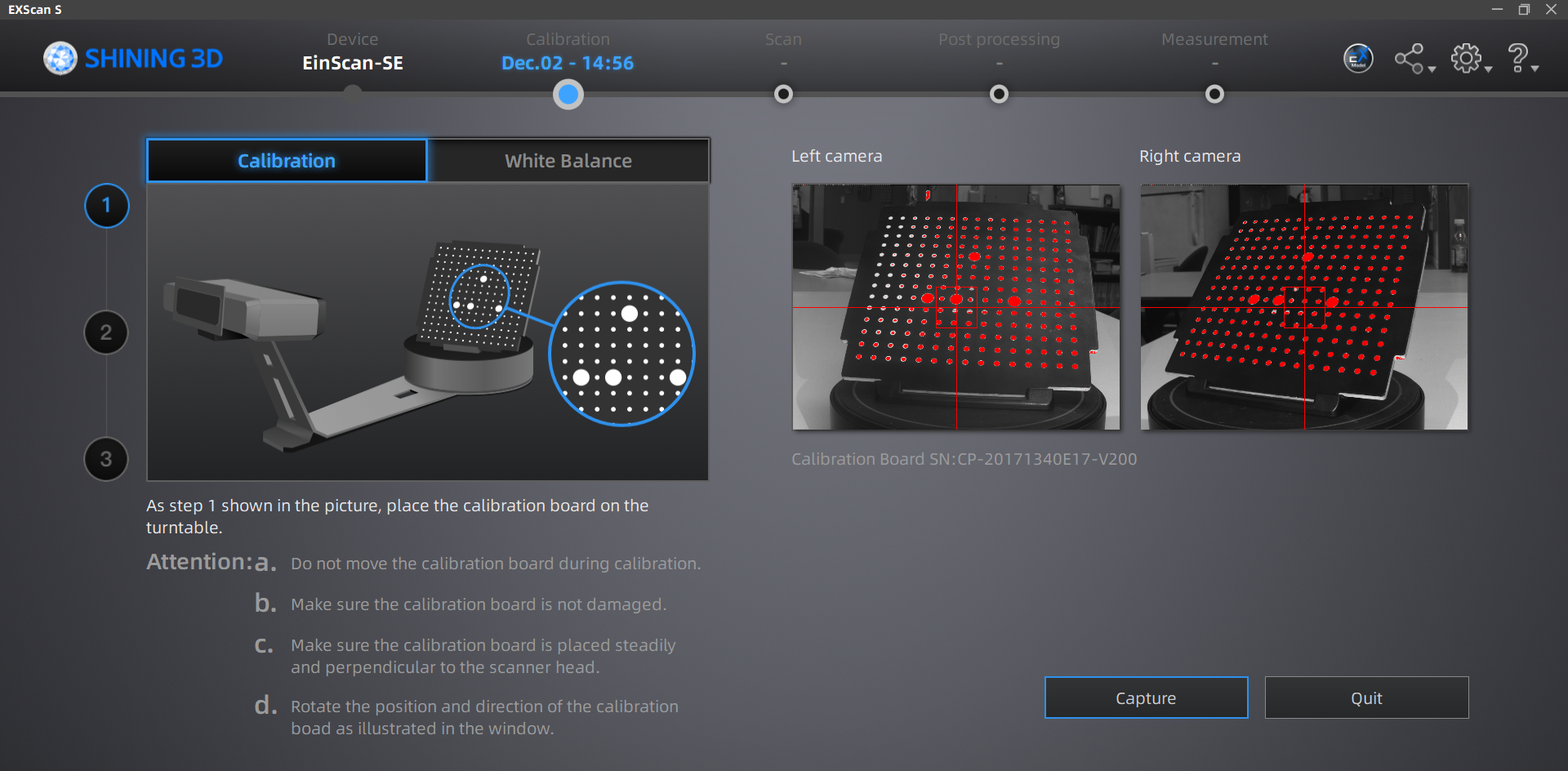
Task: Click the Scan stage marker
Action: (783, 95)
